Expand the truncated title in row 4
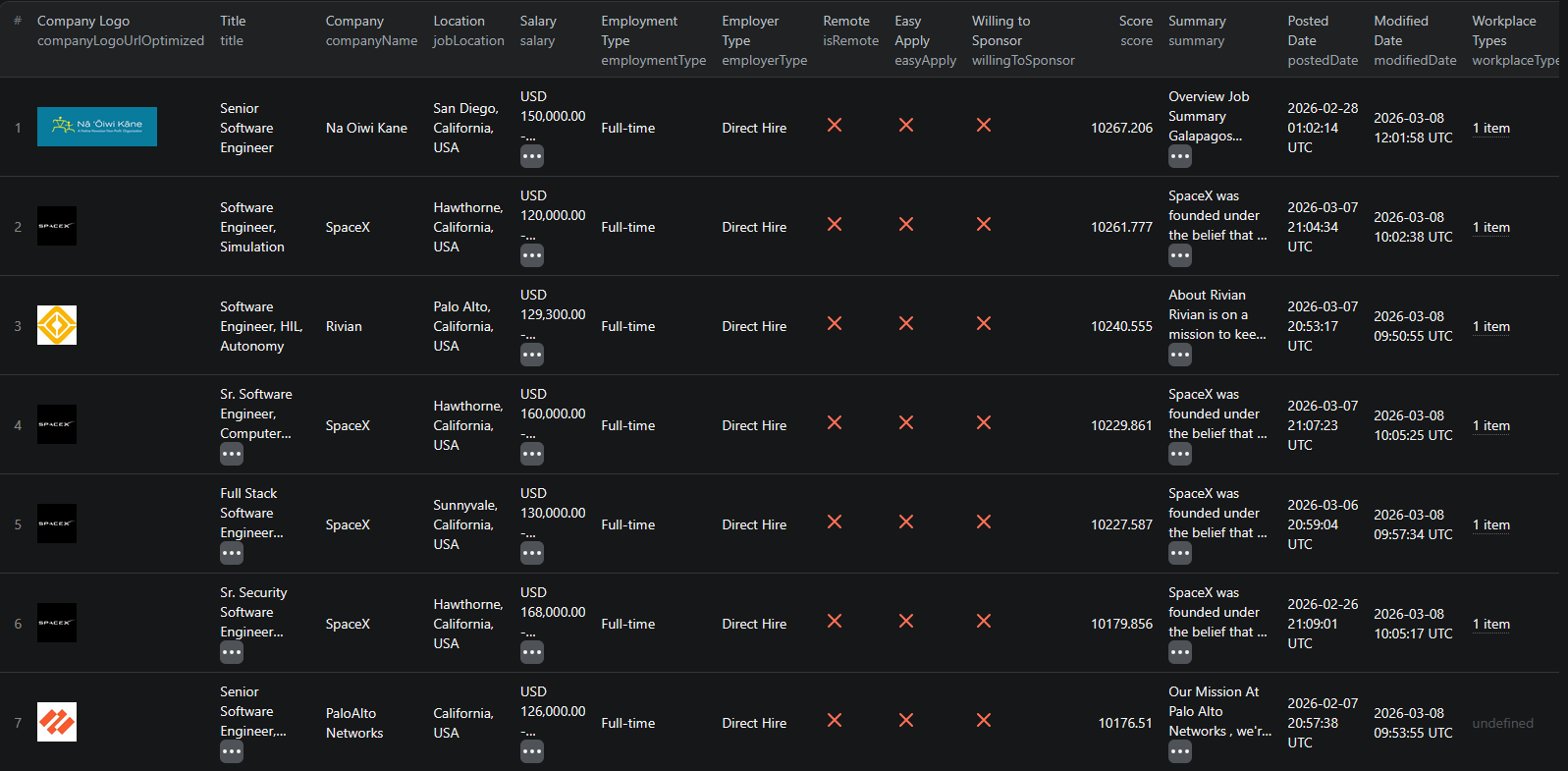Image resolution: width=1568 pixels, height=771 pixels. tap(232, 454)
